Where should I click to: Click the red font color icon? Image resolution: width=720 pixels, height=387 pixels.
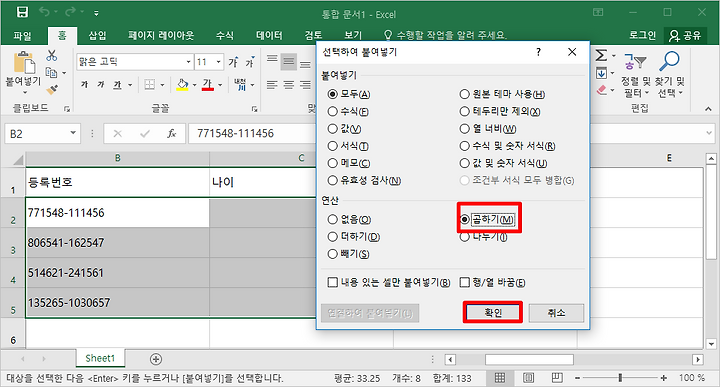click(208, 84)
